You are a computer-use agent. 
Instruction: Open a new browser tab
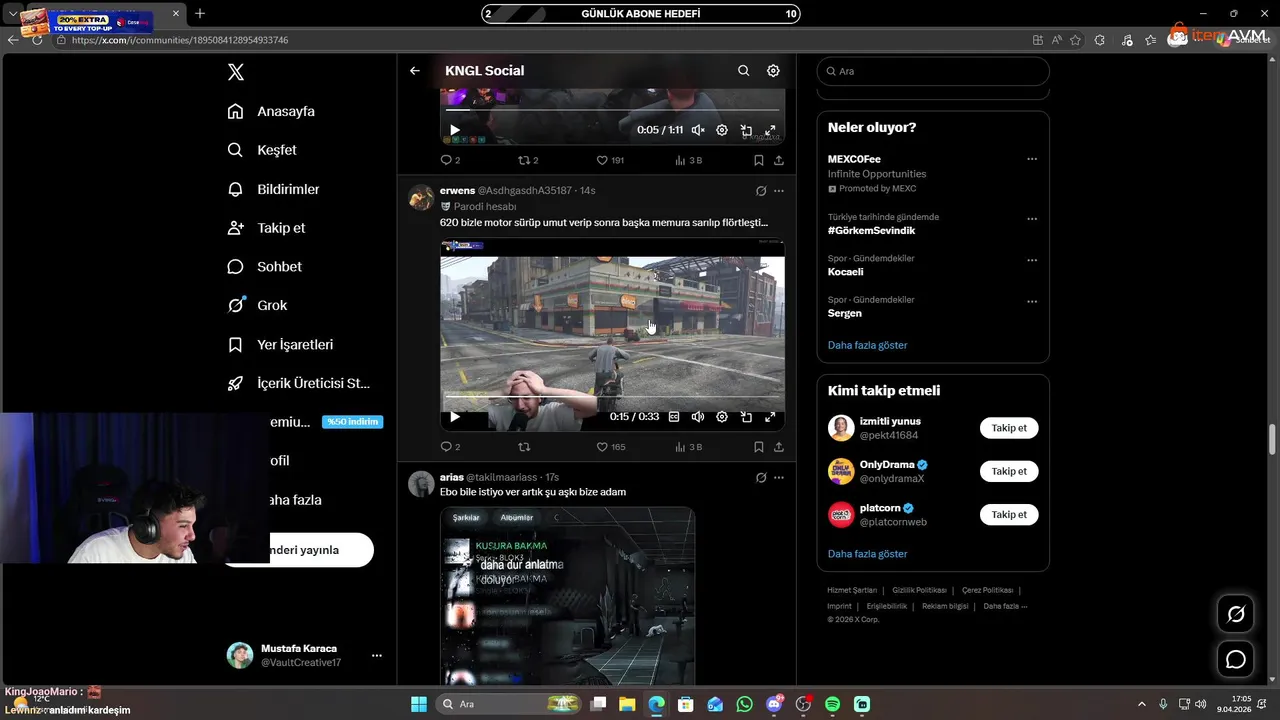200,13
